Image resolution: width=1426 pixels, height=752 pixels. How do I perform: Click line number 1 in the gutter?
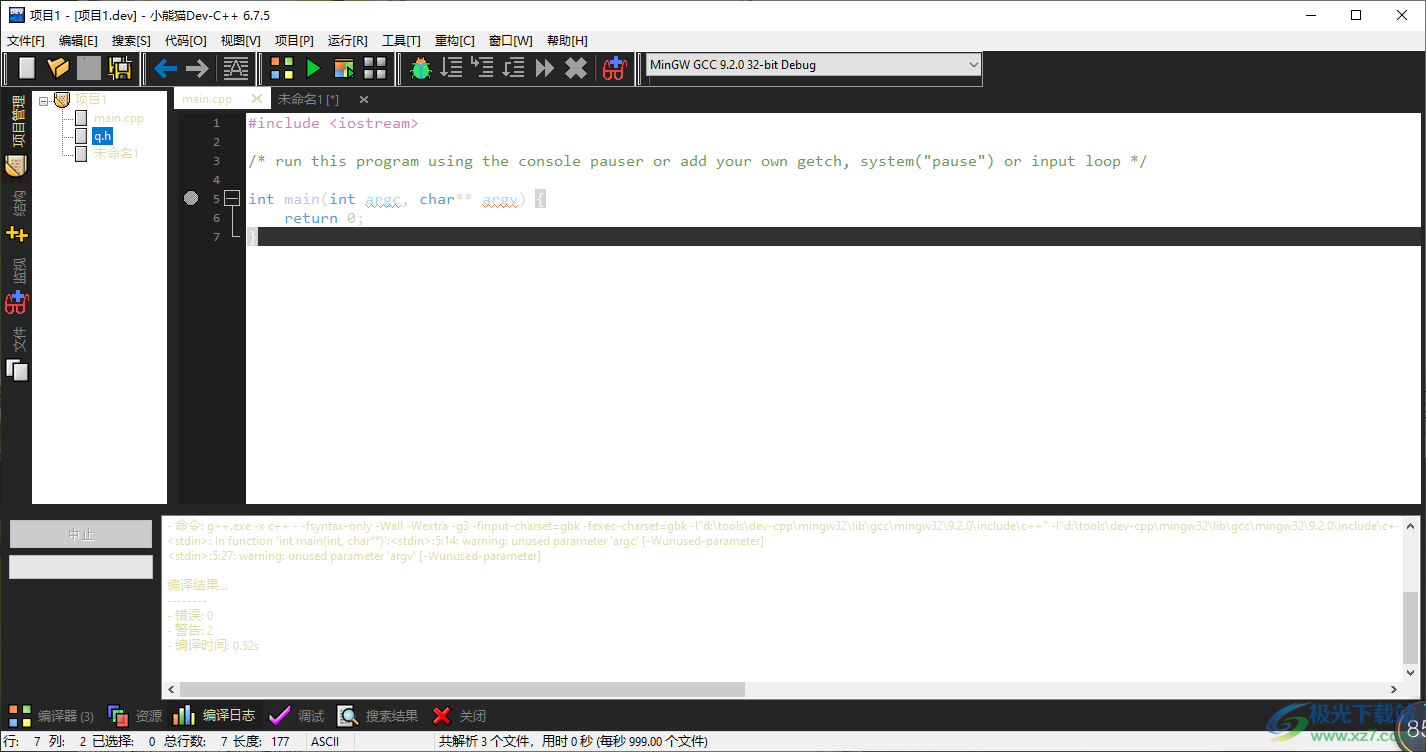point(216,123)
